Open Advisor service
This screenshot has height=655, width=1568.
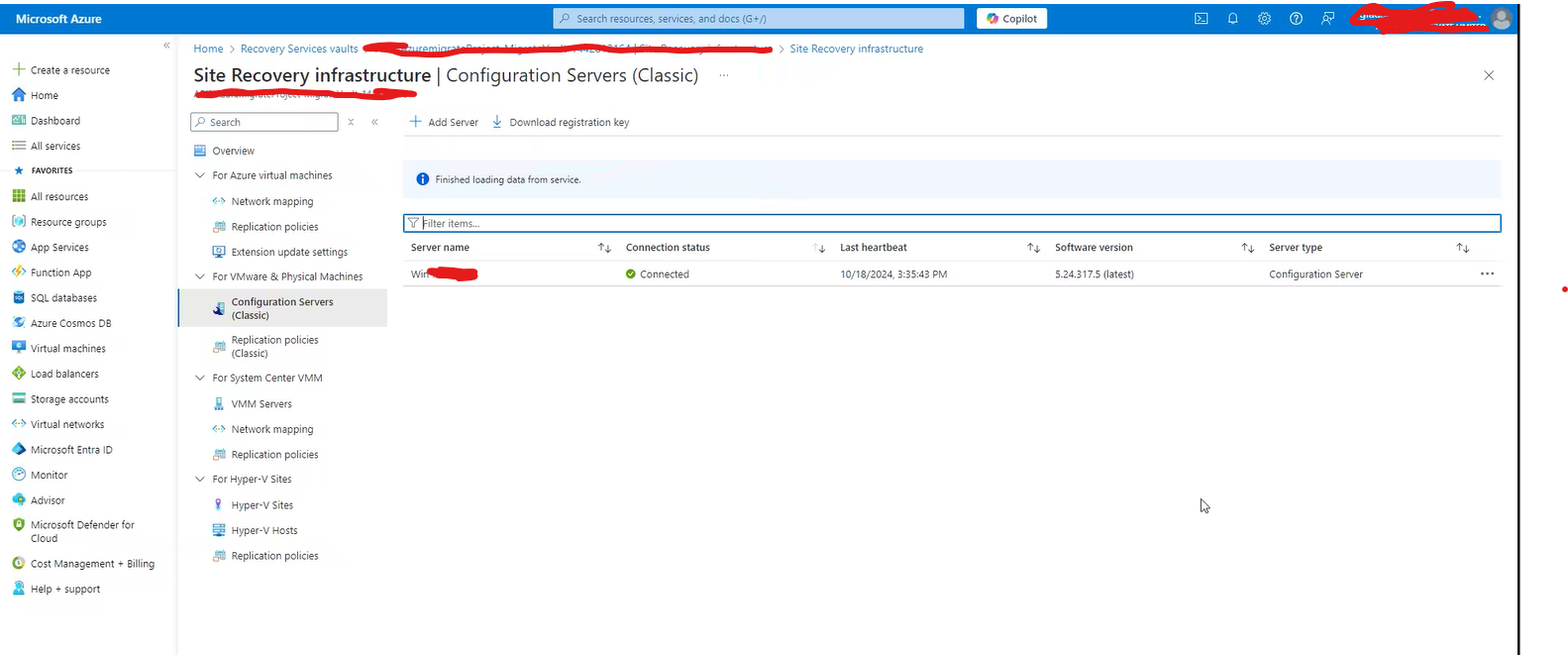click(38, 500)
